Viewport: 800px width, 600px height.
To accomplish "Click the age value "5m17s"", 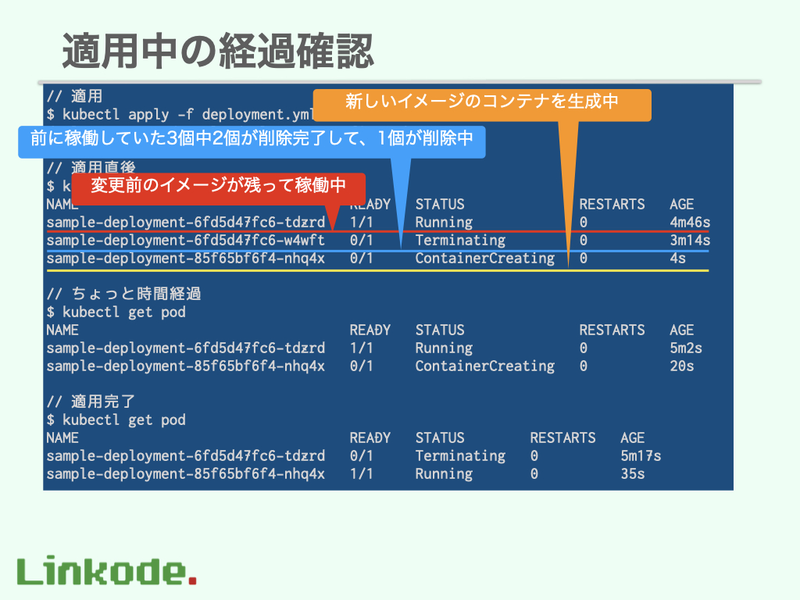I will (641, 456).
